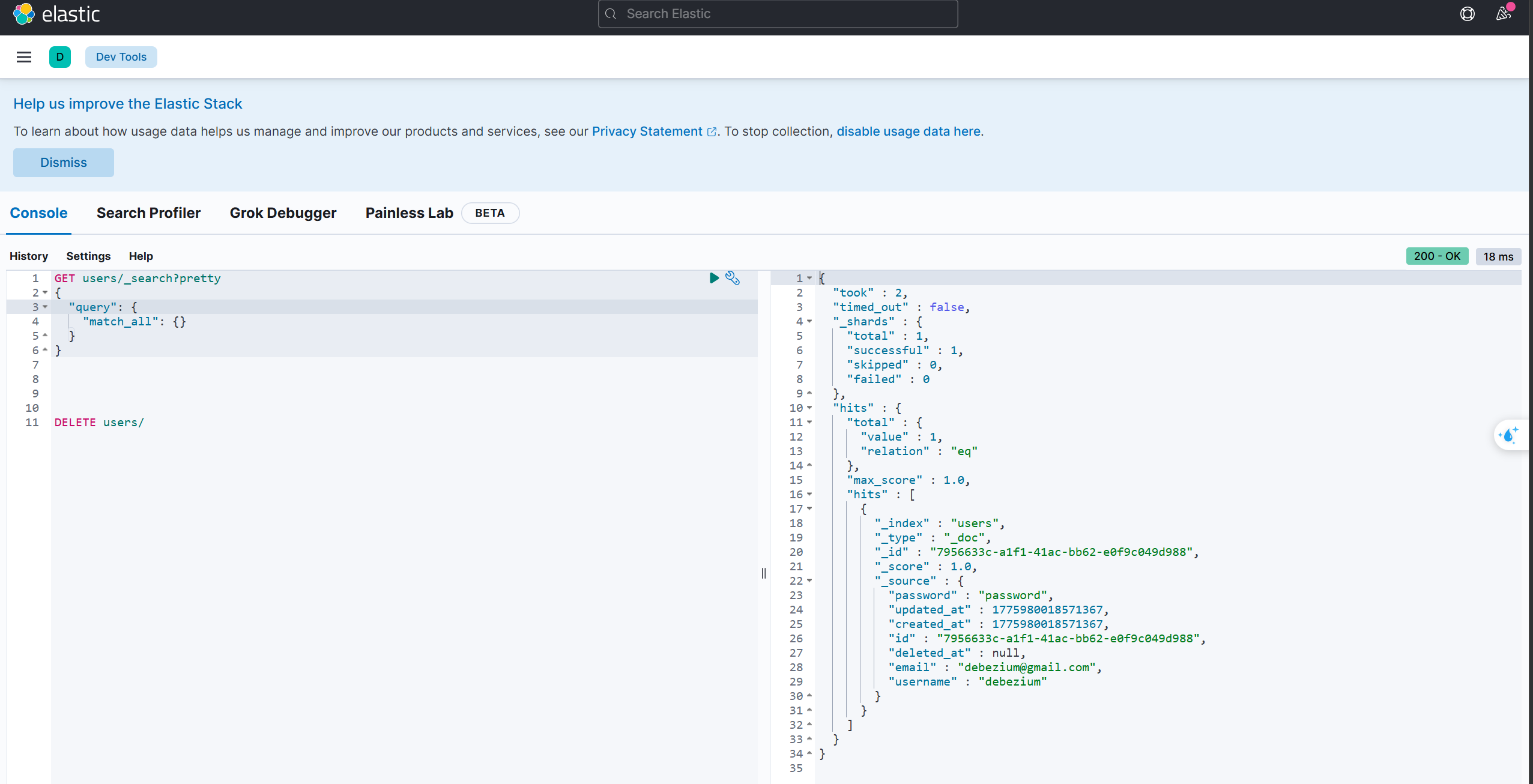Open the Painless Lab tab
The height and width of the screenshot is (784, 1533).
tap(409, 213)
